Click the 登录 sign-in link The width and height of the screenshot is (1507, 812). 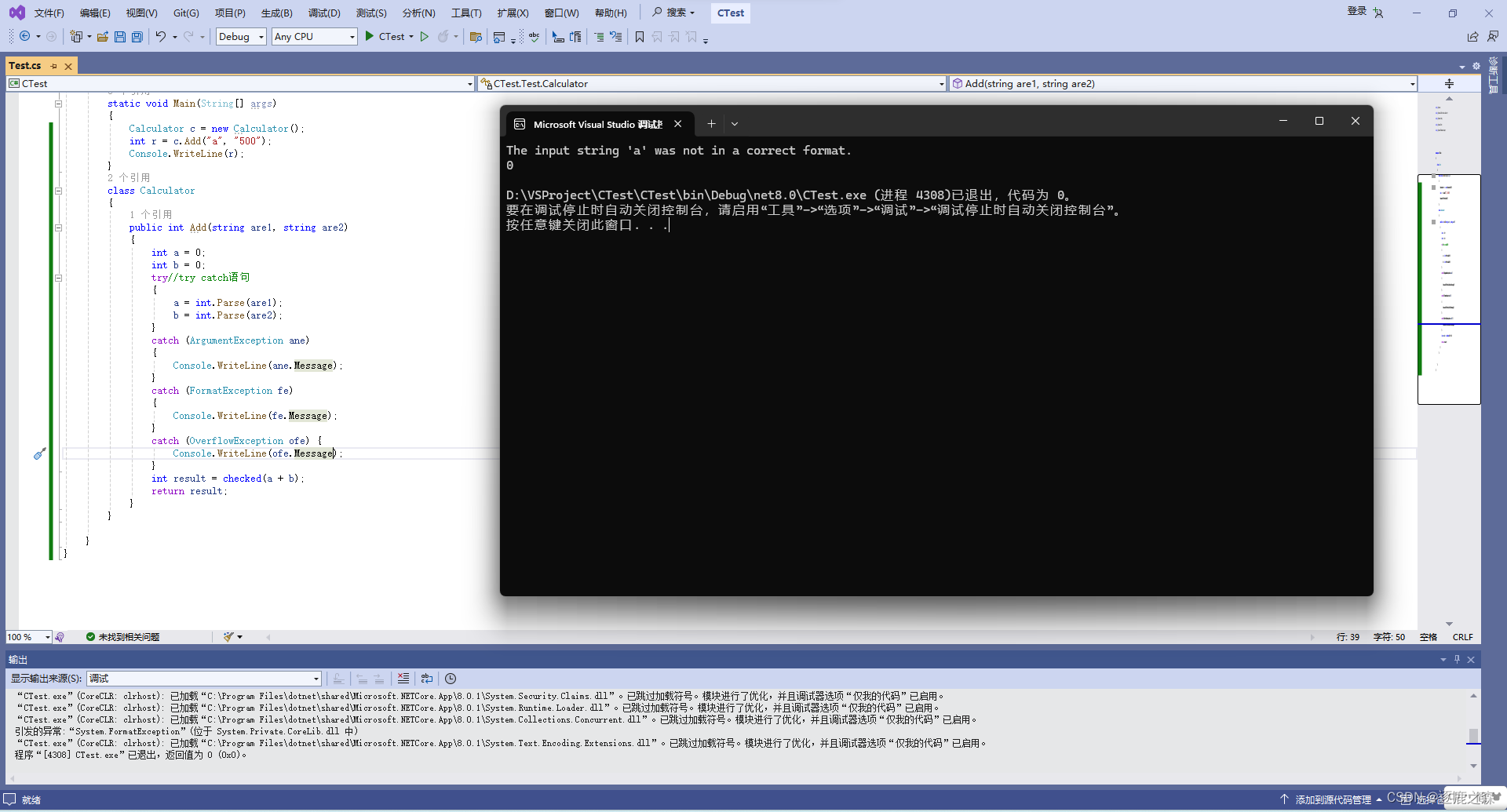click(1357, 12)
